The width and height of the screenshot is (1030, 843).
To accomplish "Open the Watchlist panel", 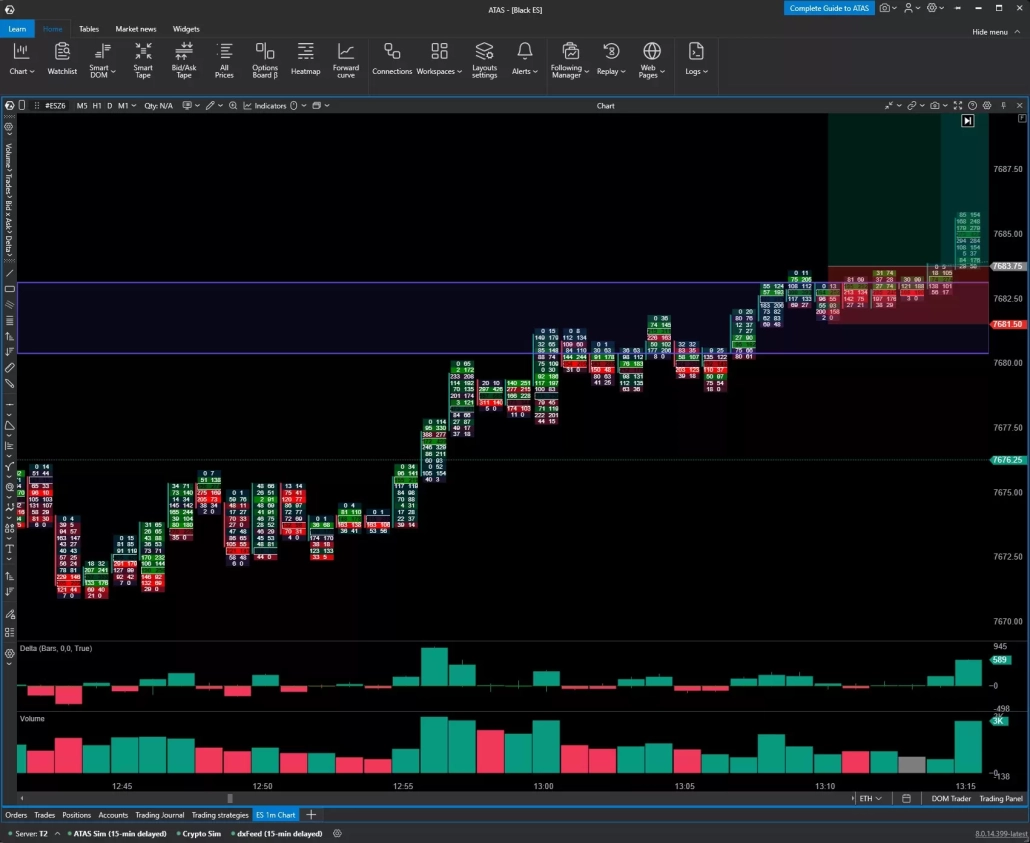I will tap(62, 59).
